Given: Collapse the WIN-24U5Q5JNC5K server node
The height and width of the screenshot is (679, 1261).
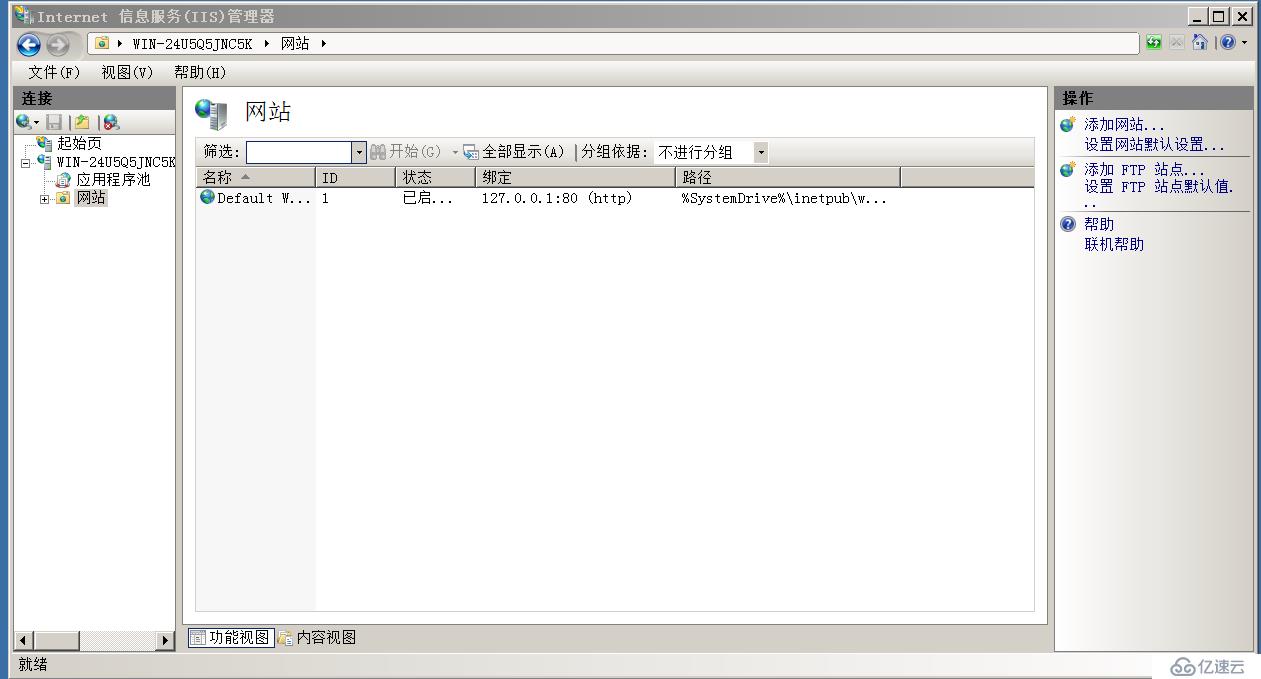Looking at the screenshot, I should point(26,162).
